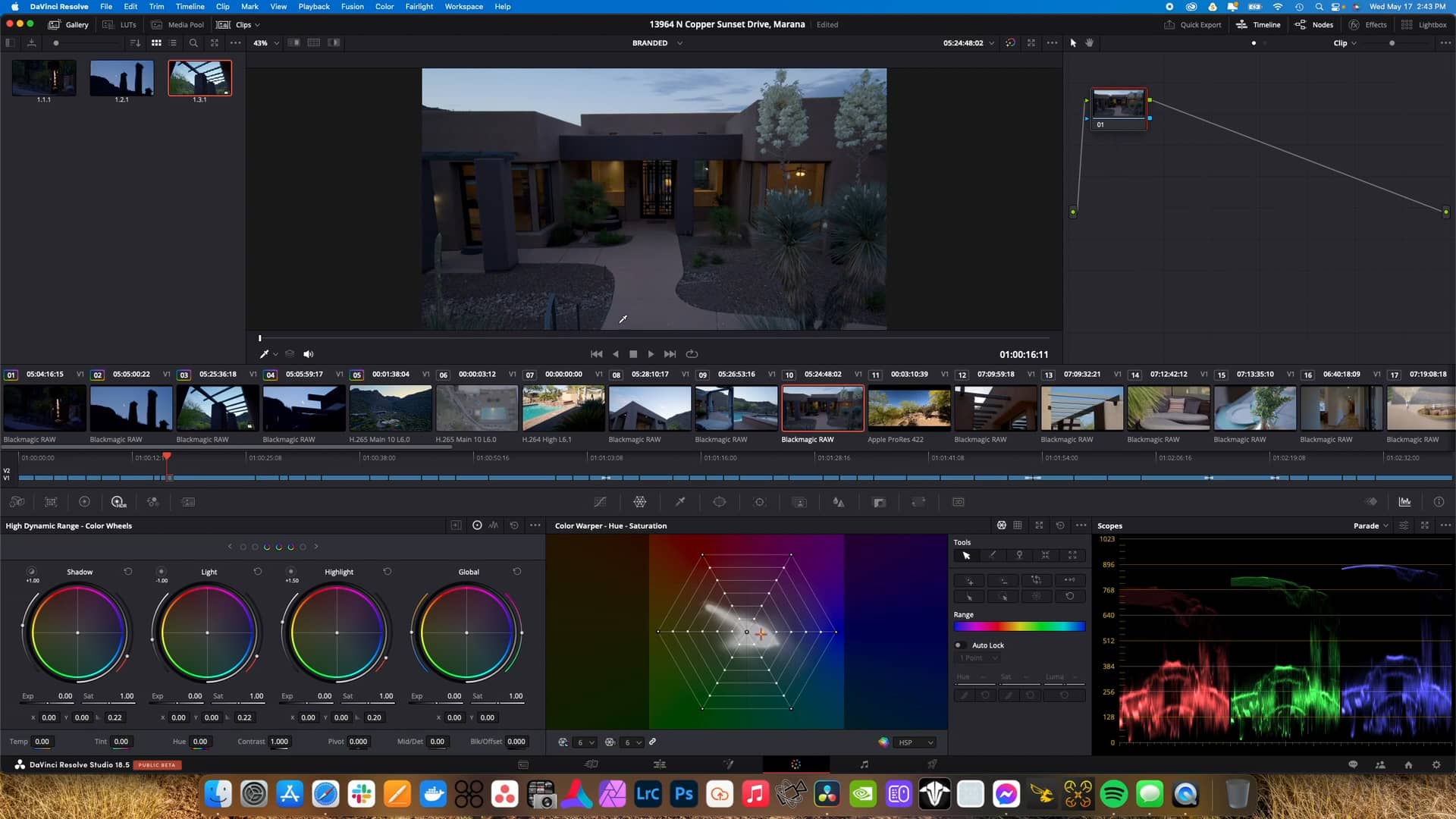Reset the Global color wheel

pos(517,571)
